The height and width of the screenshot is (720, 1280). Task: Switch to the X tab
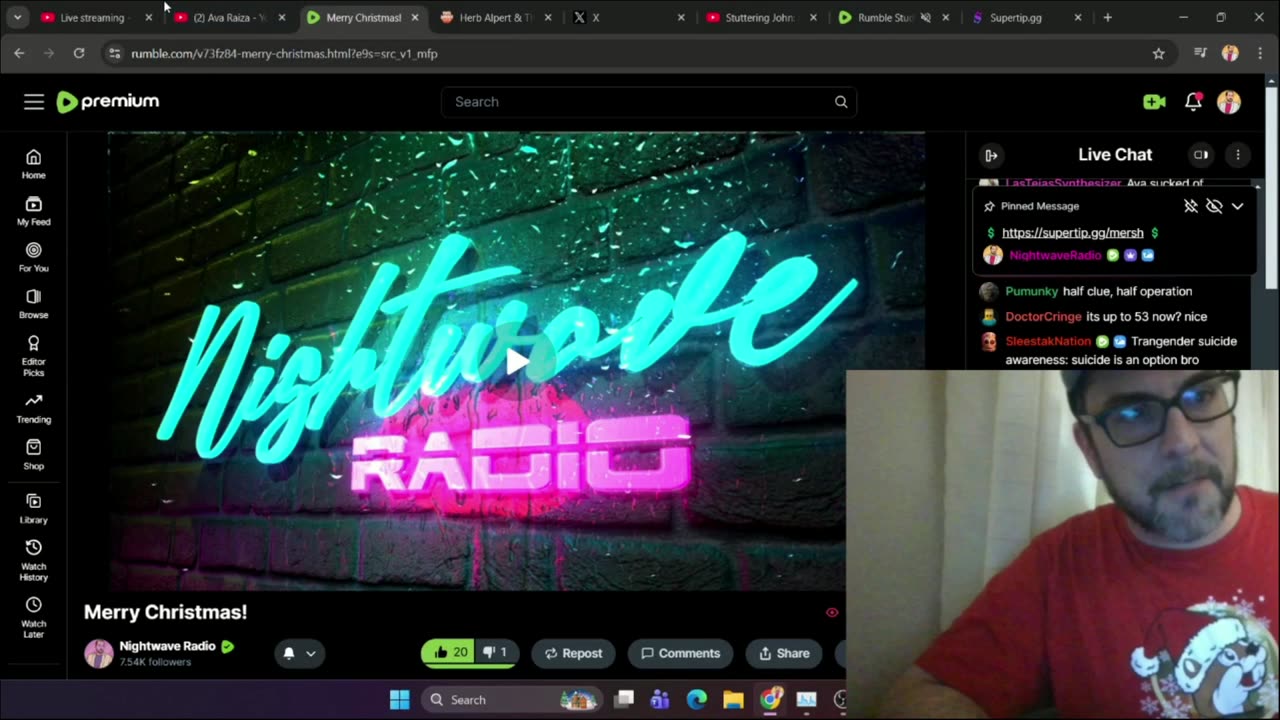point(628,18)
